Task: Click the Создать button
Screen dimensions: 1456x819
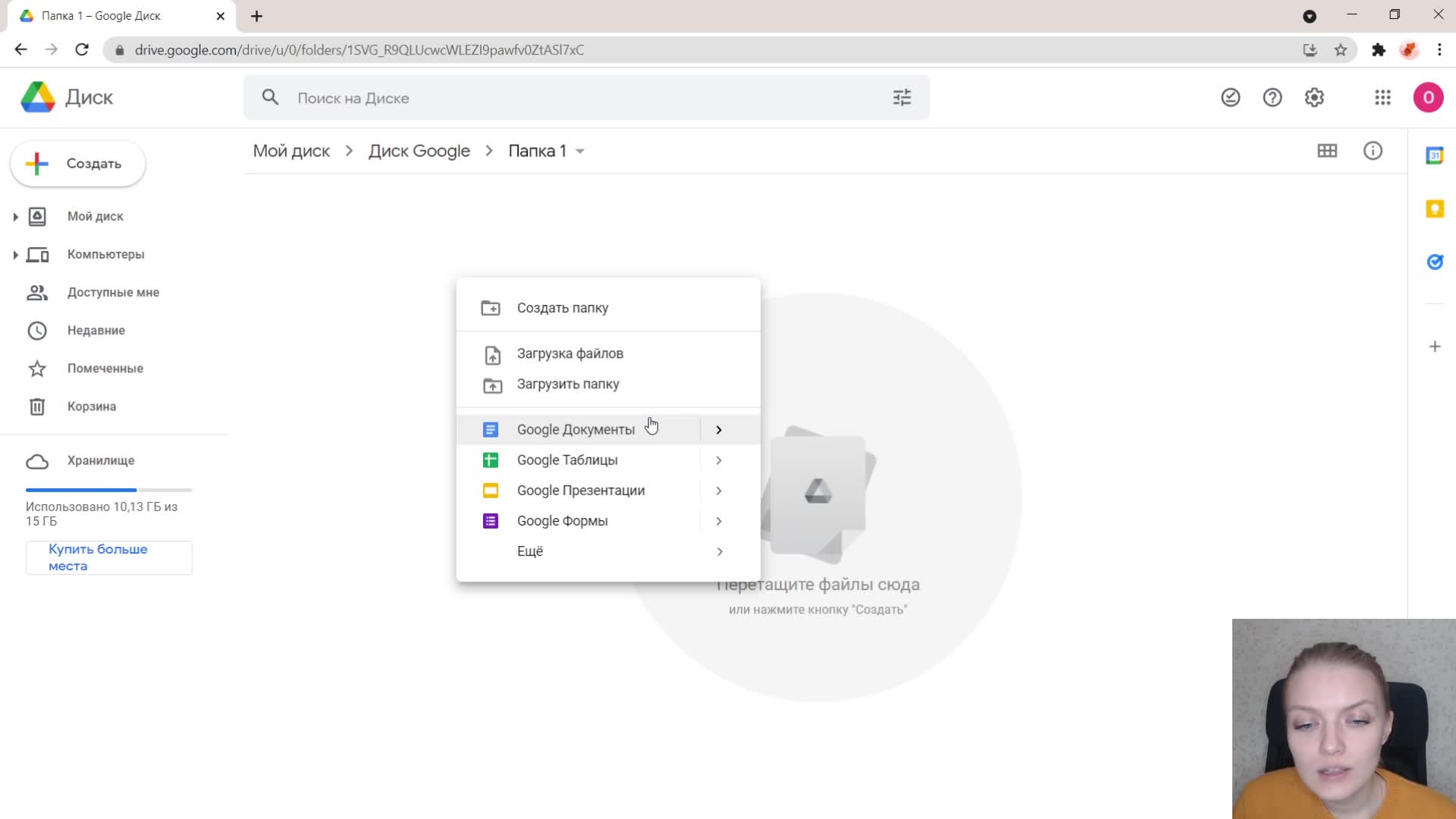Action: (78, 164)
